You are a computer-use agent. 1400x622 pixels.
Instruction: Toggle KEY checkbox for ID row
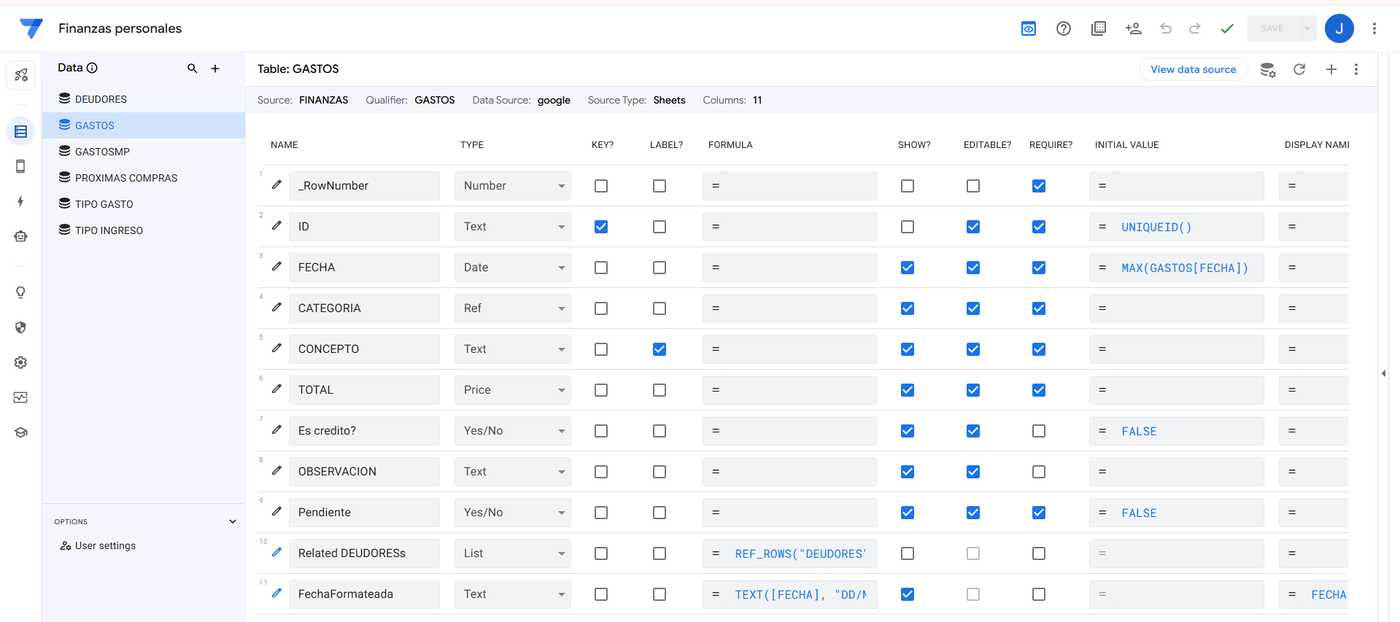point(601,227)
